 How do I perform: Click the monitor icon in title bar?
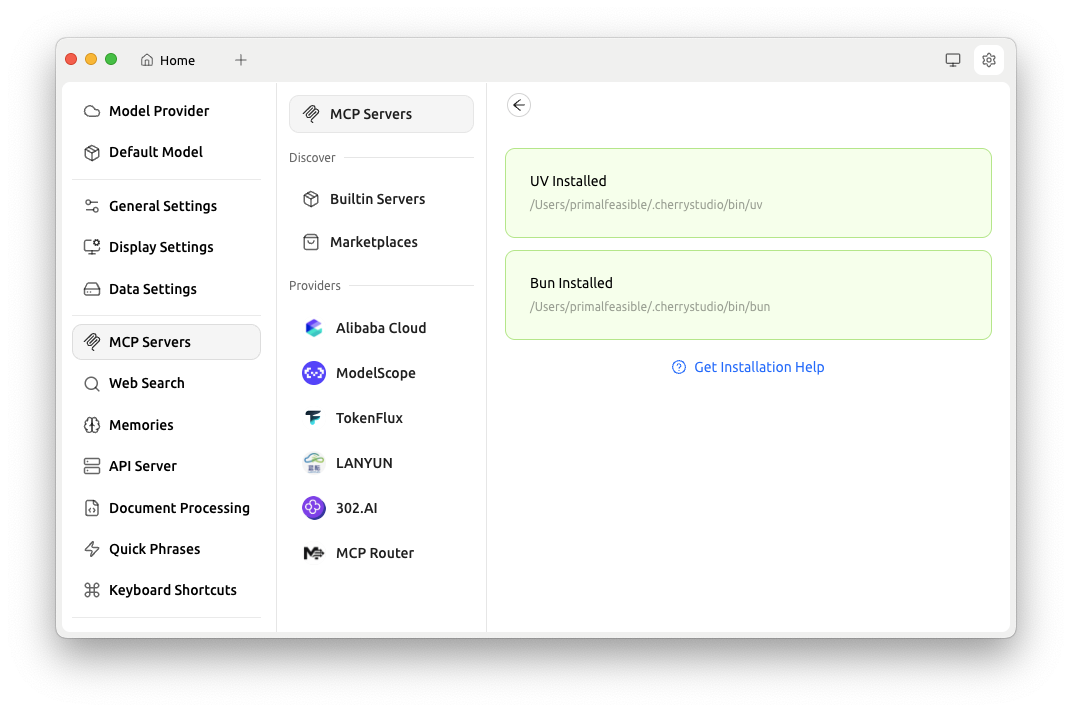point(952,60)
